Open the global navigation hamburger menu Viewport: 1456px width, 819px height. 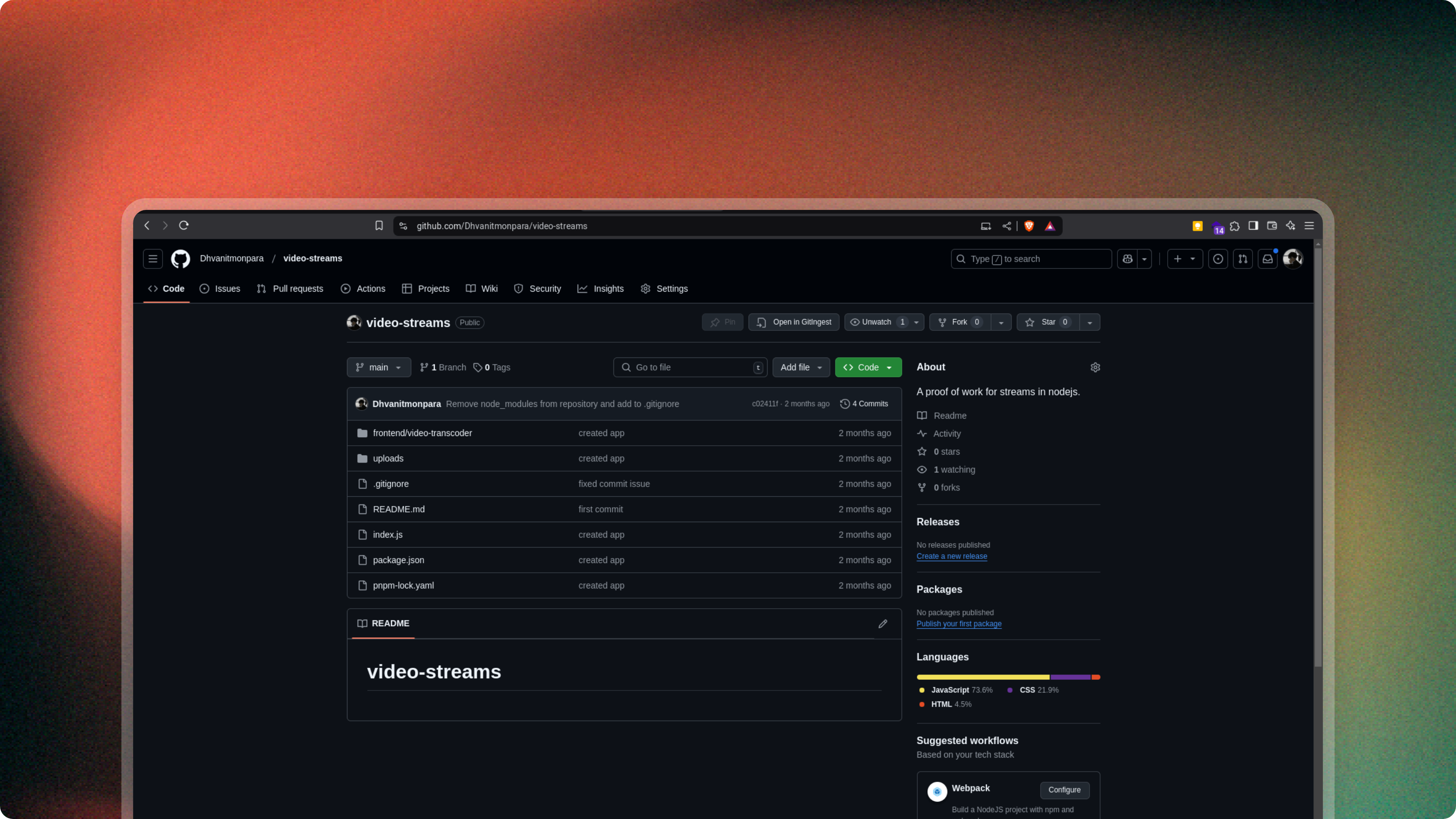(x=152, y=258)
